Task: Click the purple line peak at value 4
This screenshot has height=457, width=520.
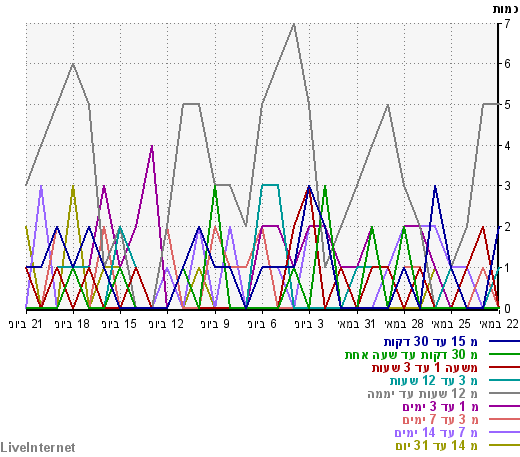Action: (x=152, y=146)
